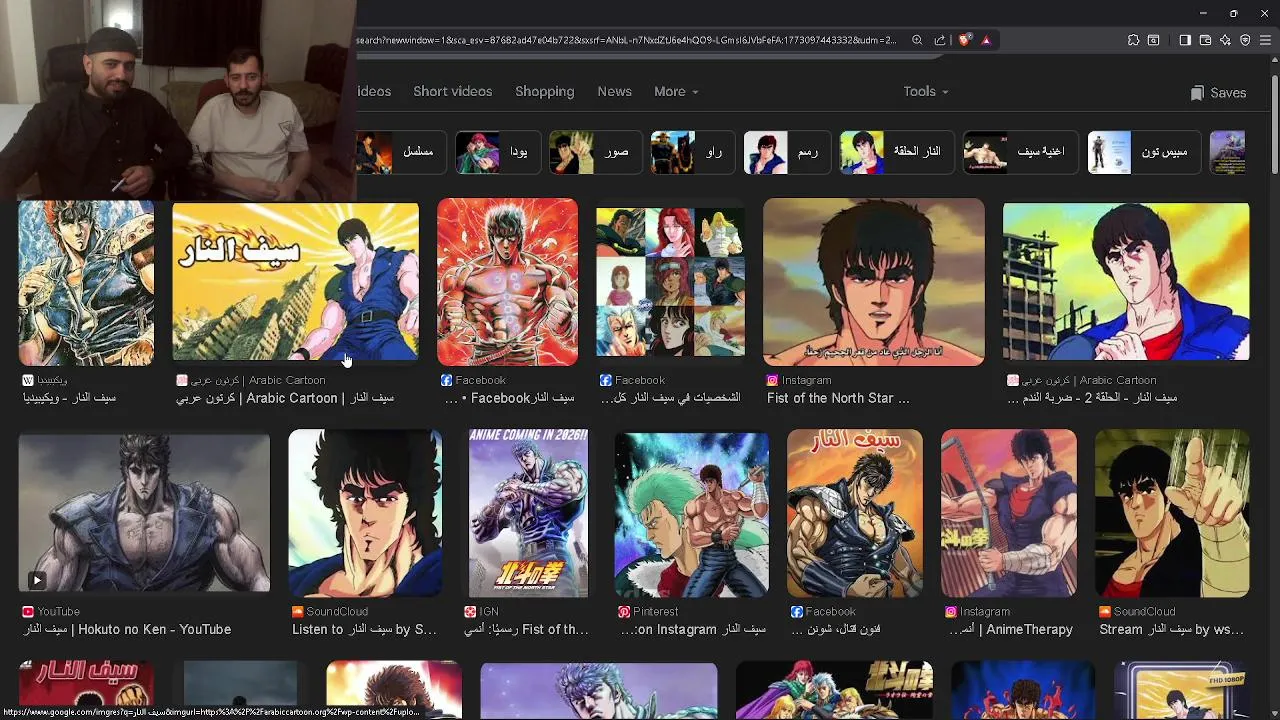Open 'Fist of the North Star ...' Instagram caption

[838, 398]
